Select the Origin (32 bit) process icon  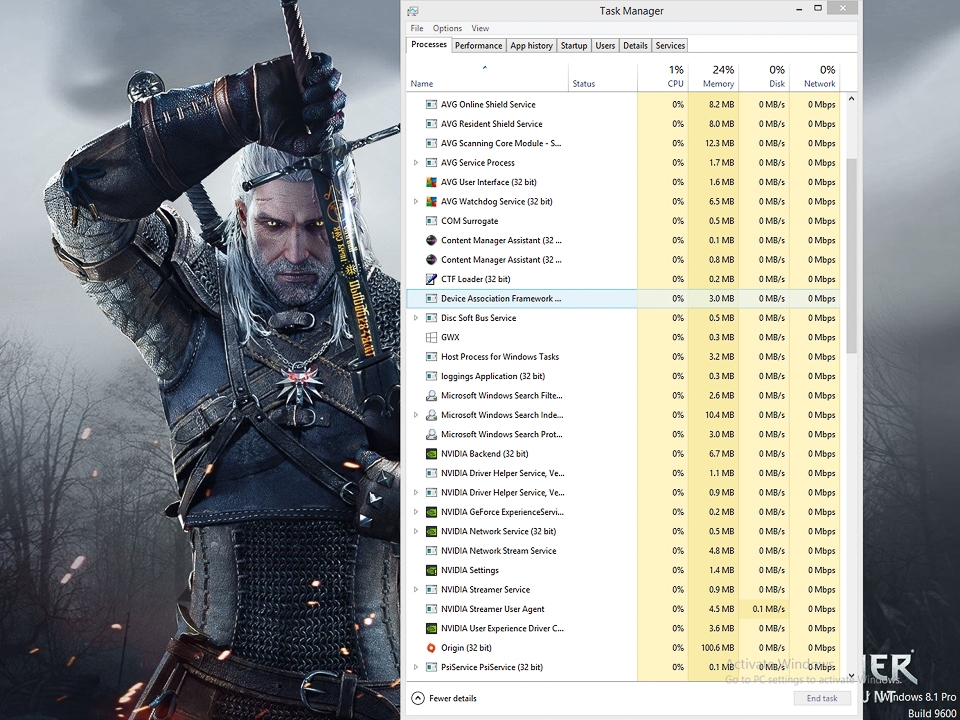(x=431, y=648)
